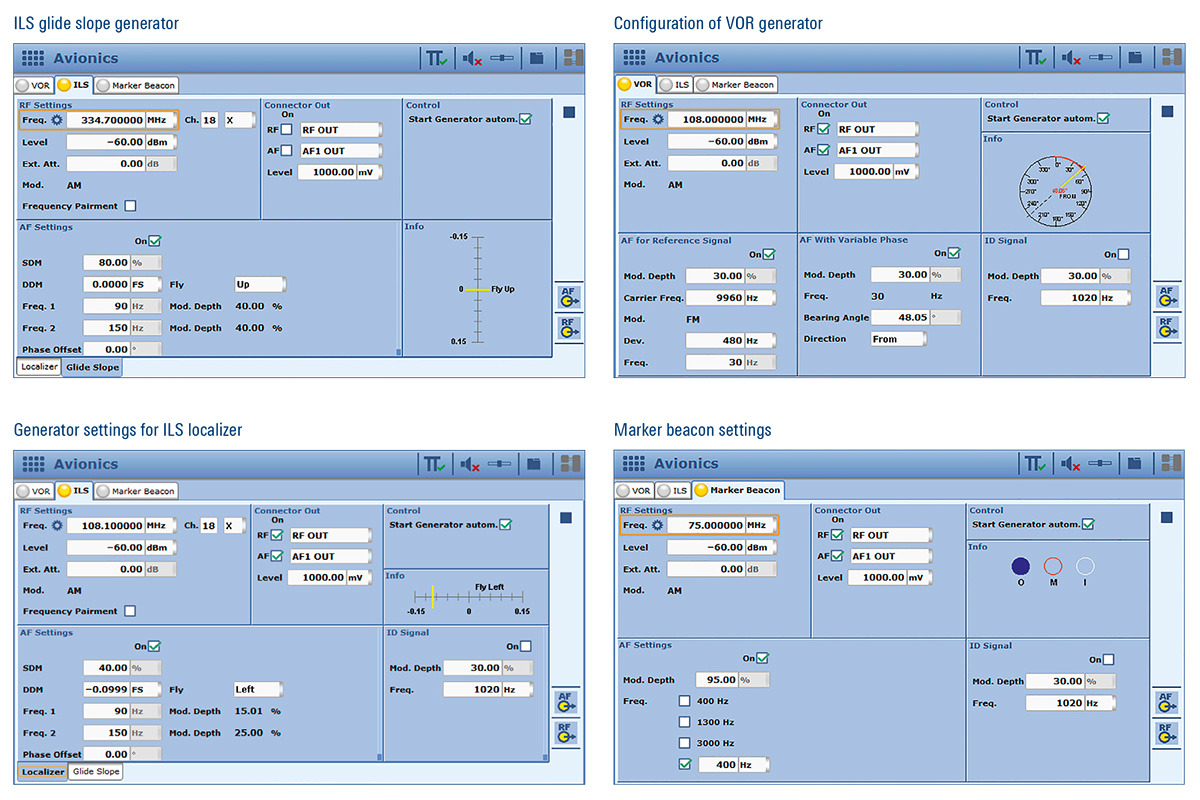Click the blue stop square in the Marker beacon panel

(1167, 518)
